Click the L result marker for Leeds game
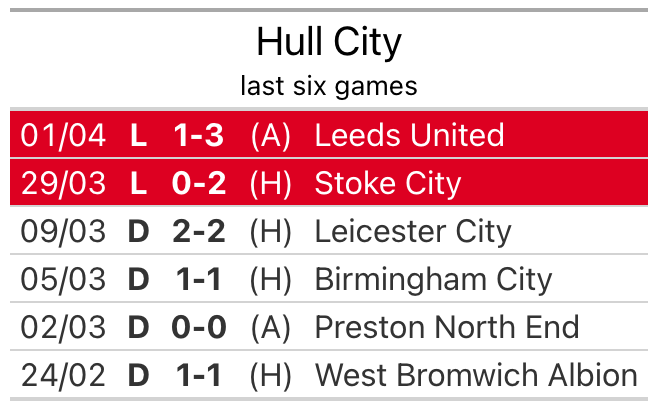This screenshot has width=658, height=408. pyautogui.click(x=138, y=135)
